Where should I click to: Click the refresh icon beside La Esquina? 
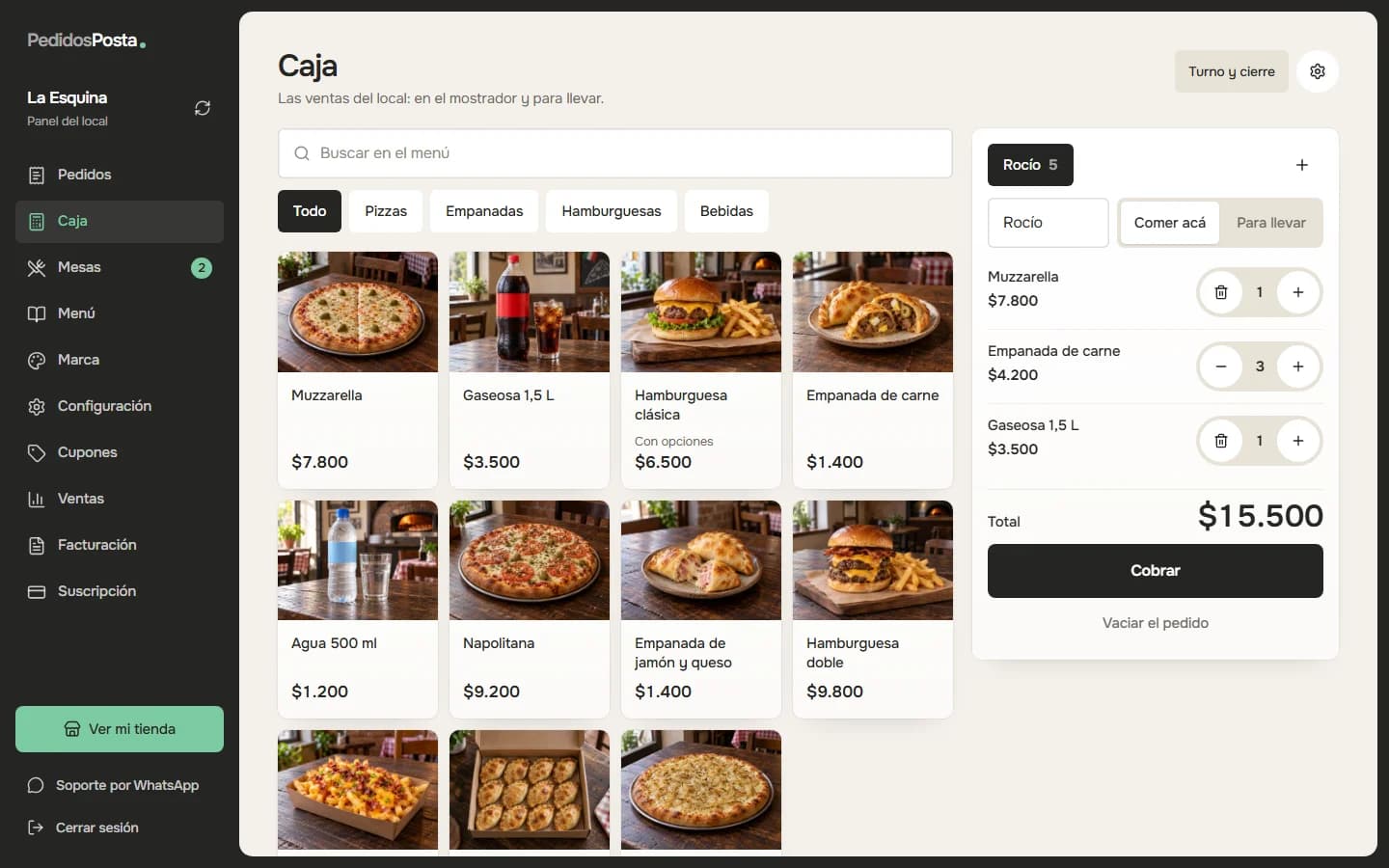click(203, 108)
